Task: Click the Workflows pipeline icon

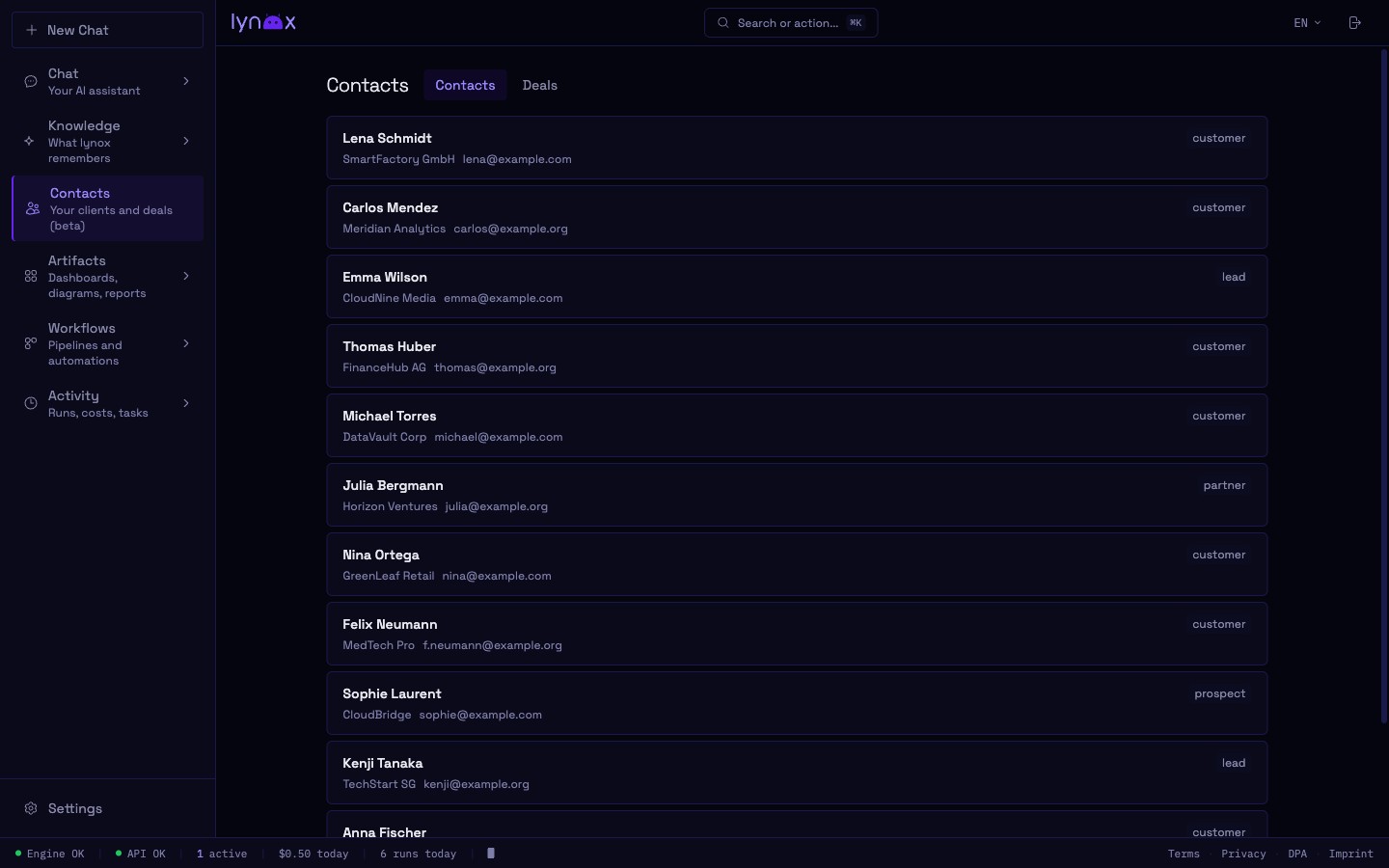Action: (x=31, y=344)
